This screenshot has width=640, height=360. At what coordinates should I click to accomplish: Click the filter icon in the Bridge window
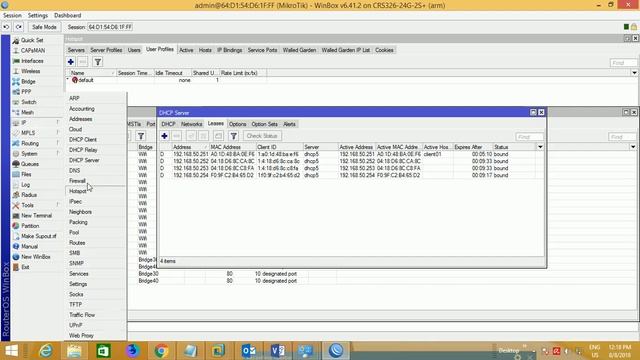coord(141,136)
